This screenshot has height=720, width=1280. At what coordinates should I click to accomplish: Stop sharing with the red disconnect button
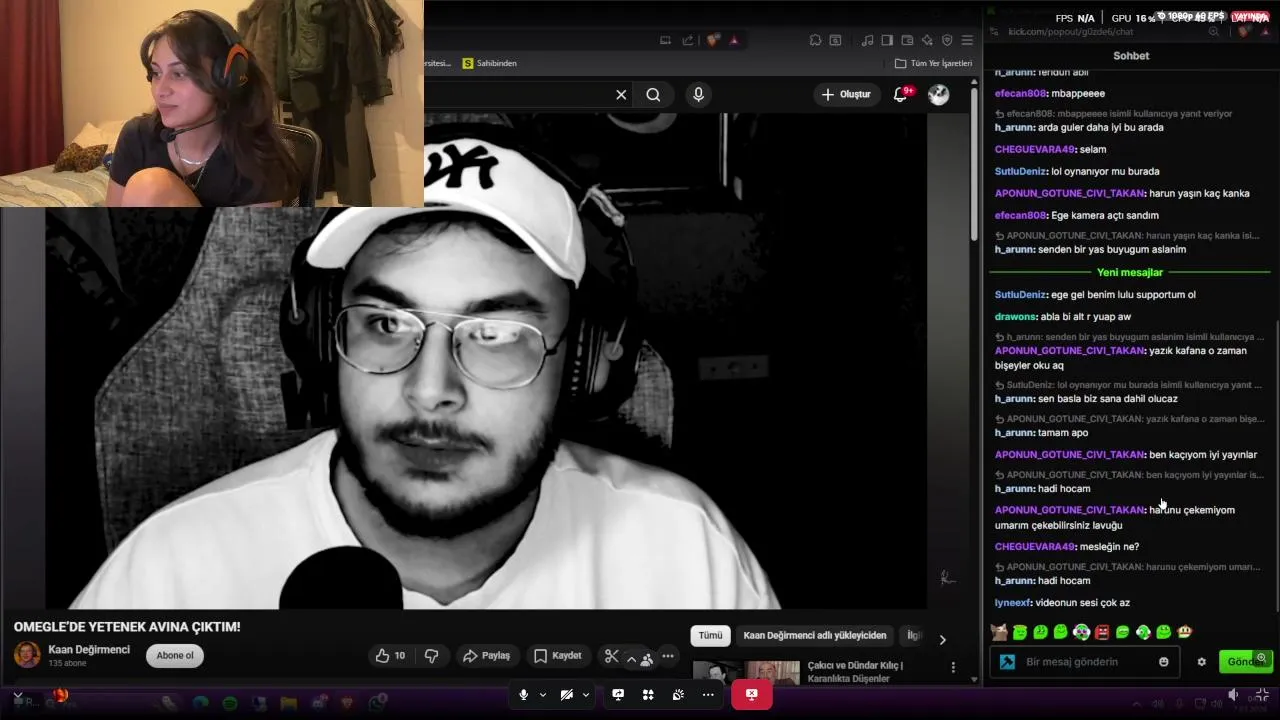pos(752,694)
